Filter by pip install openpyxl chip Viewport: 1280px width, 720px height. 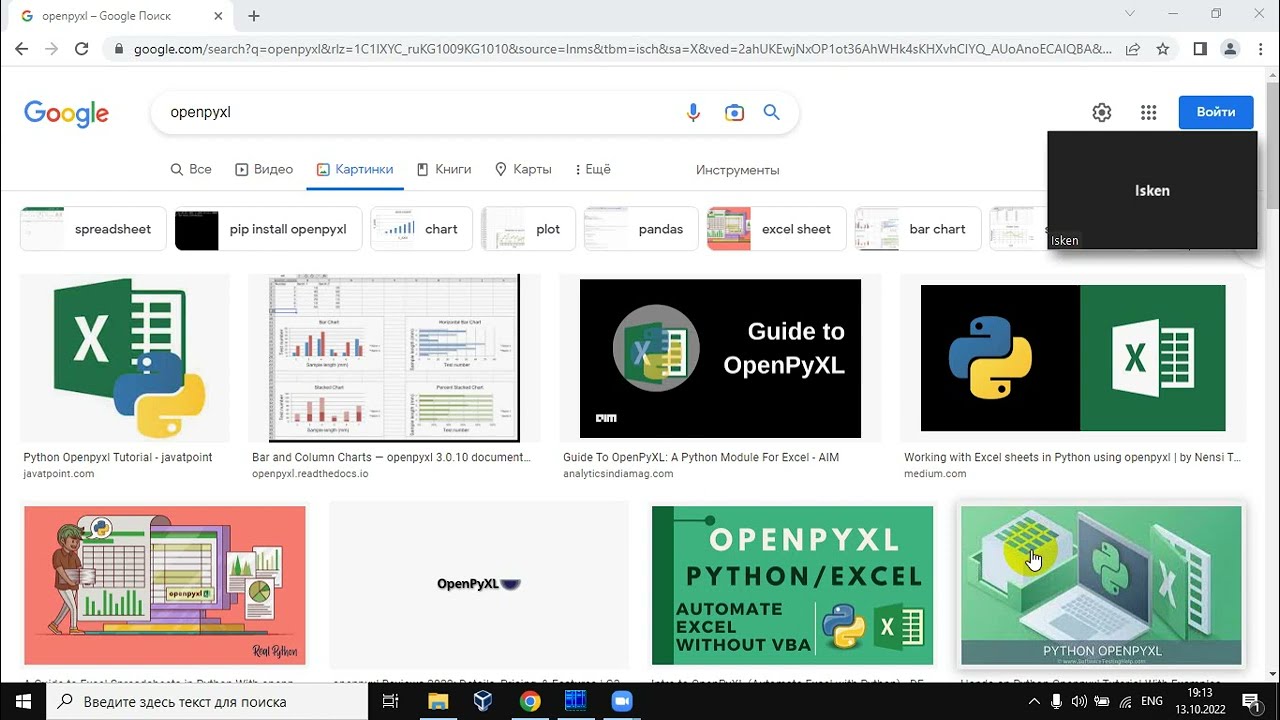(266, 229)
